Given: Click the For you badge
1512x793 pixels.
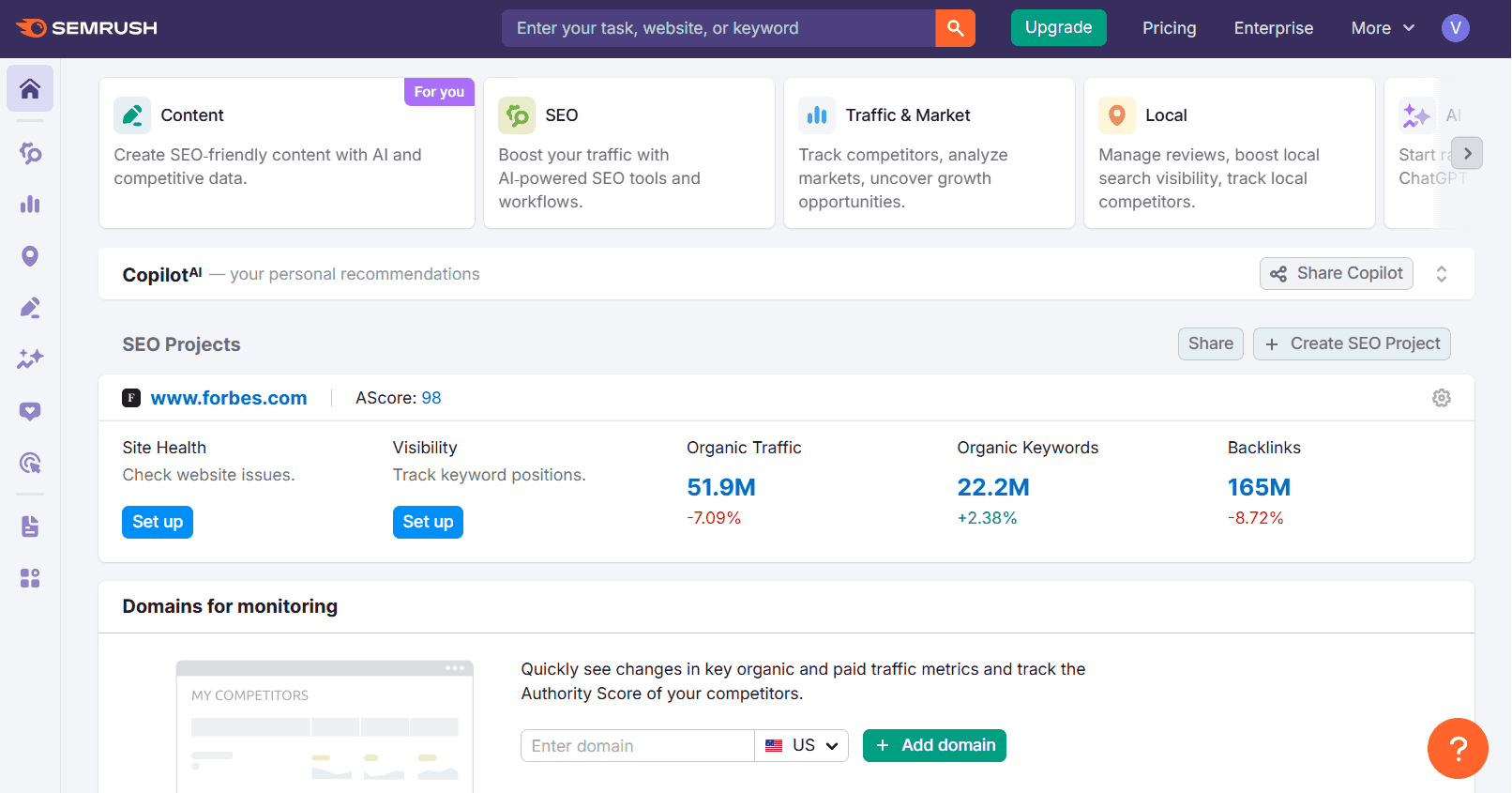Looking at the screenshot, I should (439, 92).
